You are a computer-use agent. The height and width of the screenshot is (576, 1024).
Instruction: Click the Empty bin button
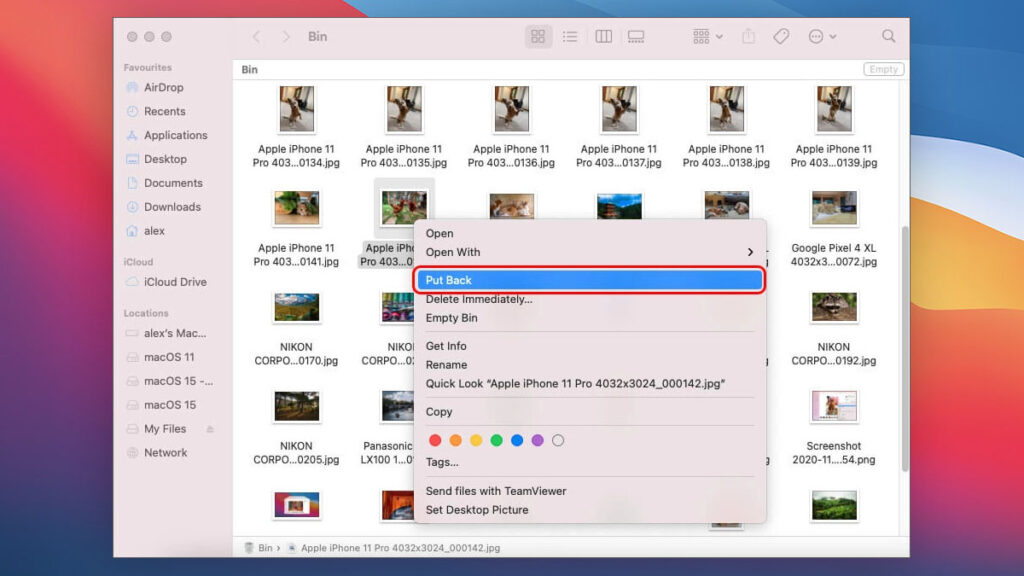[x=883, y=69]
